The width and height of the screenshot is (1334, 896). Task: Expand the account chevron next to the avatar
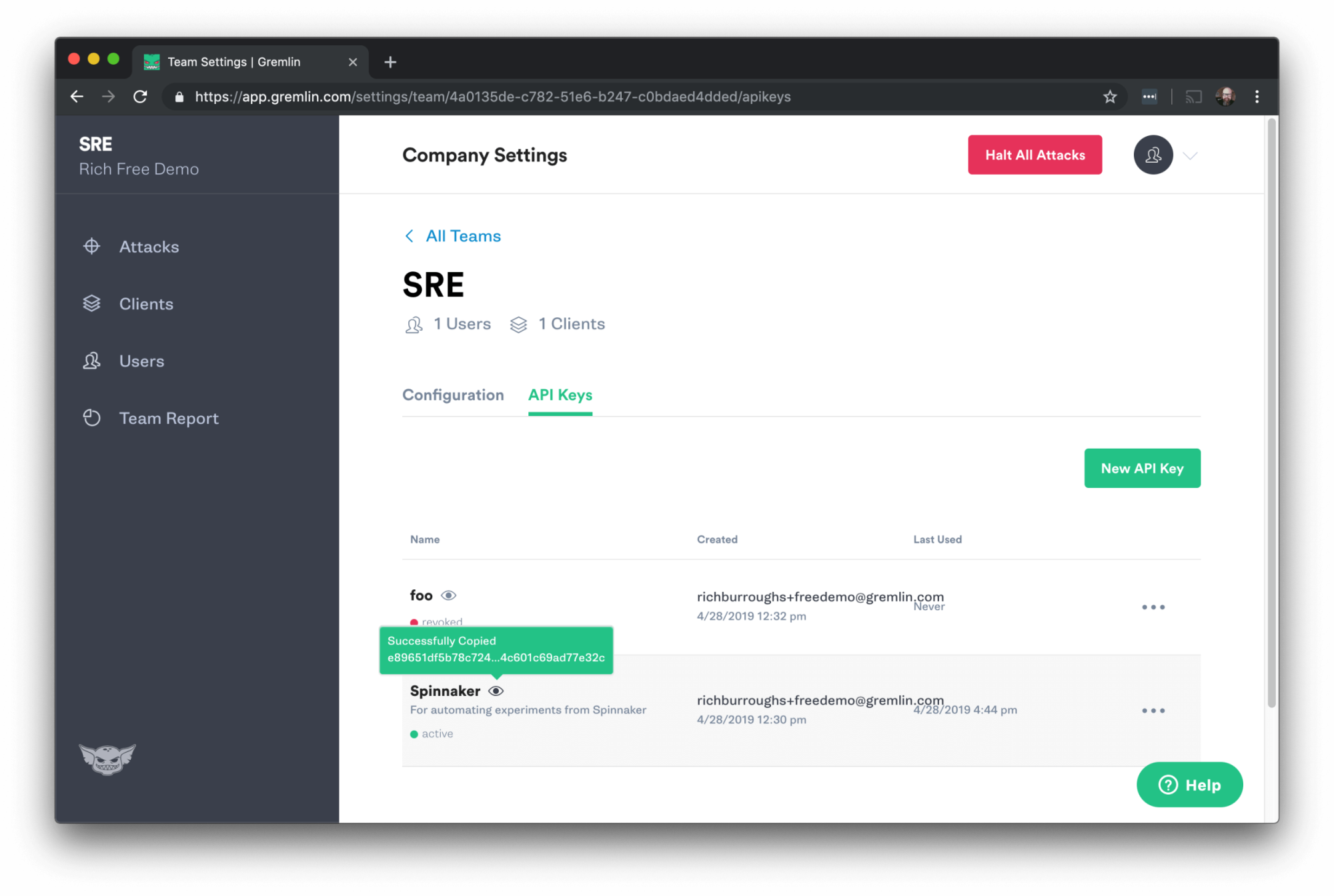coord(1190,155)
